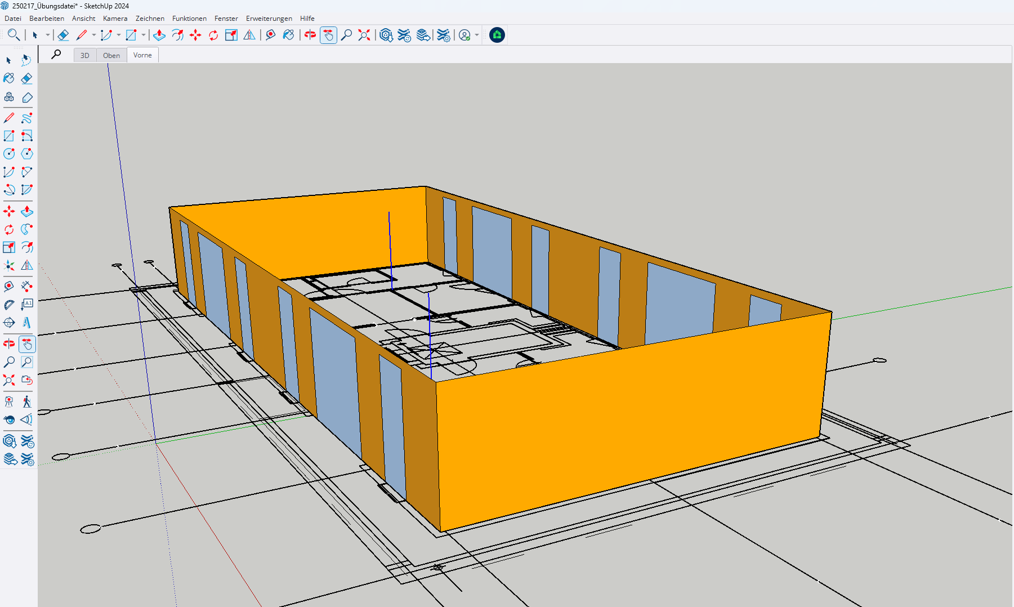
Task: Activate the Walk tool
Action: (27, 401)
